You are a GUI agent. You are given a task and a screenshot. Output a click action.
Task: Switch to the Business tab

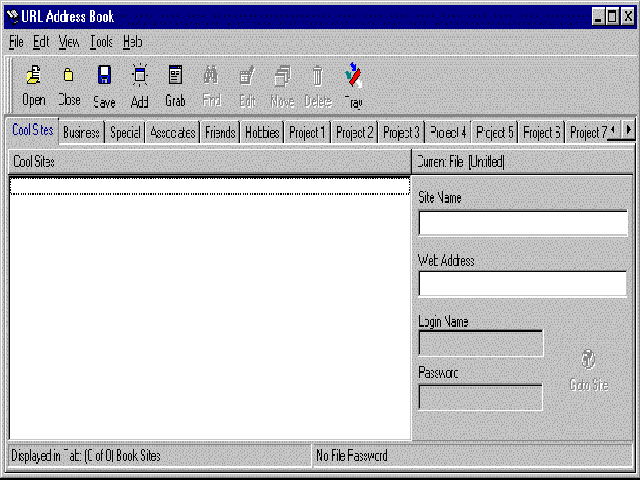click(x=82, y=132)
